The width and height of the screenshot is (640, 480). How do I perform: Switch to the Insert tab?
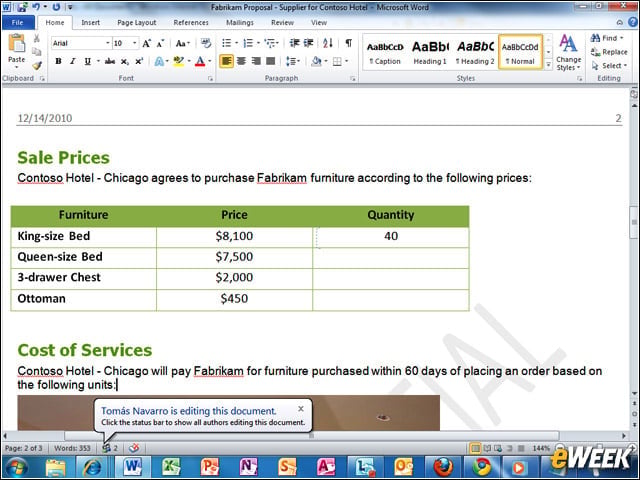[x=90, y=22]
